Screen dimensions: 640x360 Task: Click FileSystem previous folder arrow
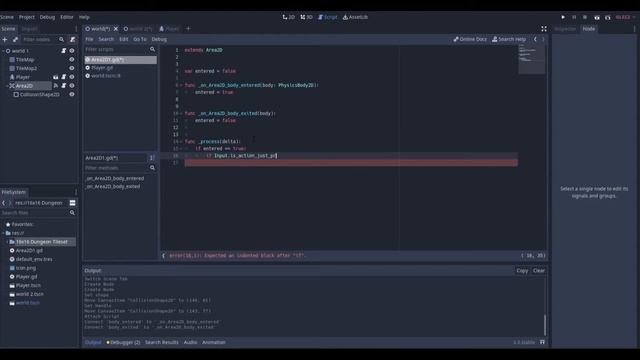tap(4, 203)
